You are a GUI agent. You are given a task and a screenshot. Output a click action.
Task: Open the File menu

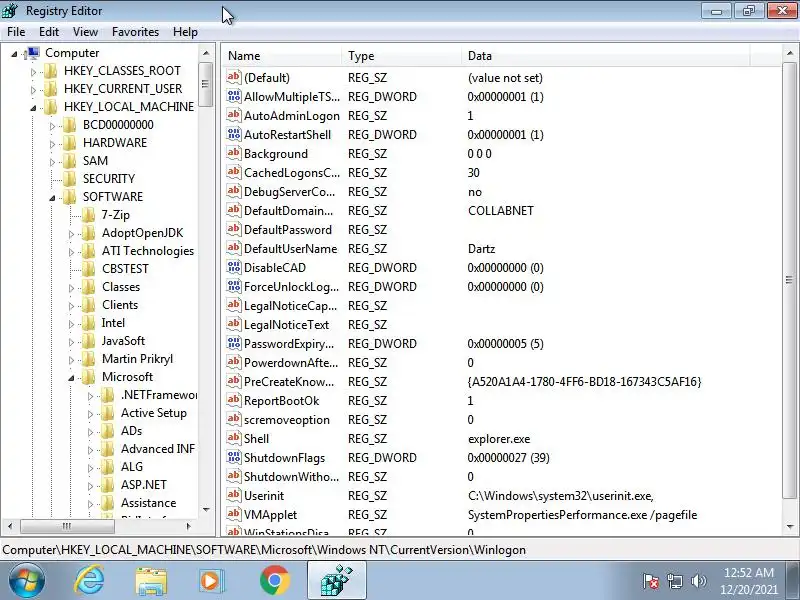point(16,32)
